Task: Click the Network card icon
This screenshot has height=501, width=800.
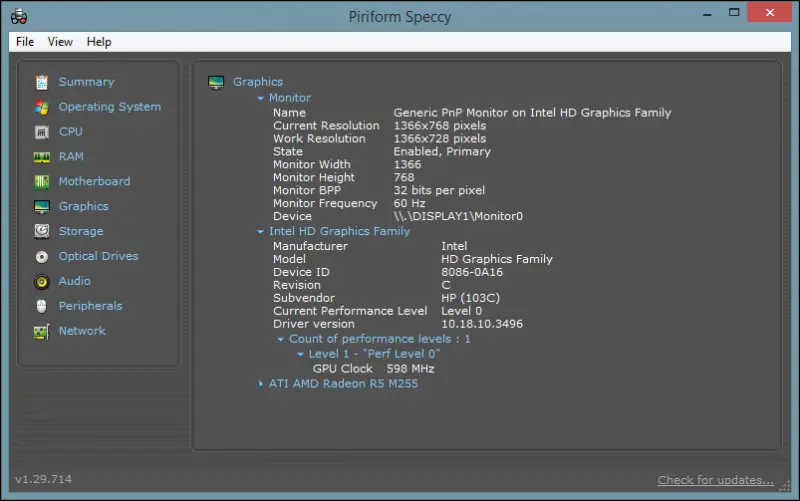Action: [42, 332]
